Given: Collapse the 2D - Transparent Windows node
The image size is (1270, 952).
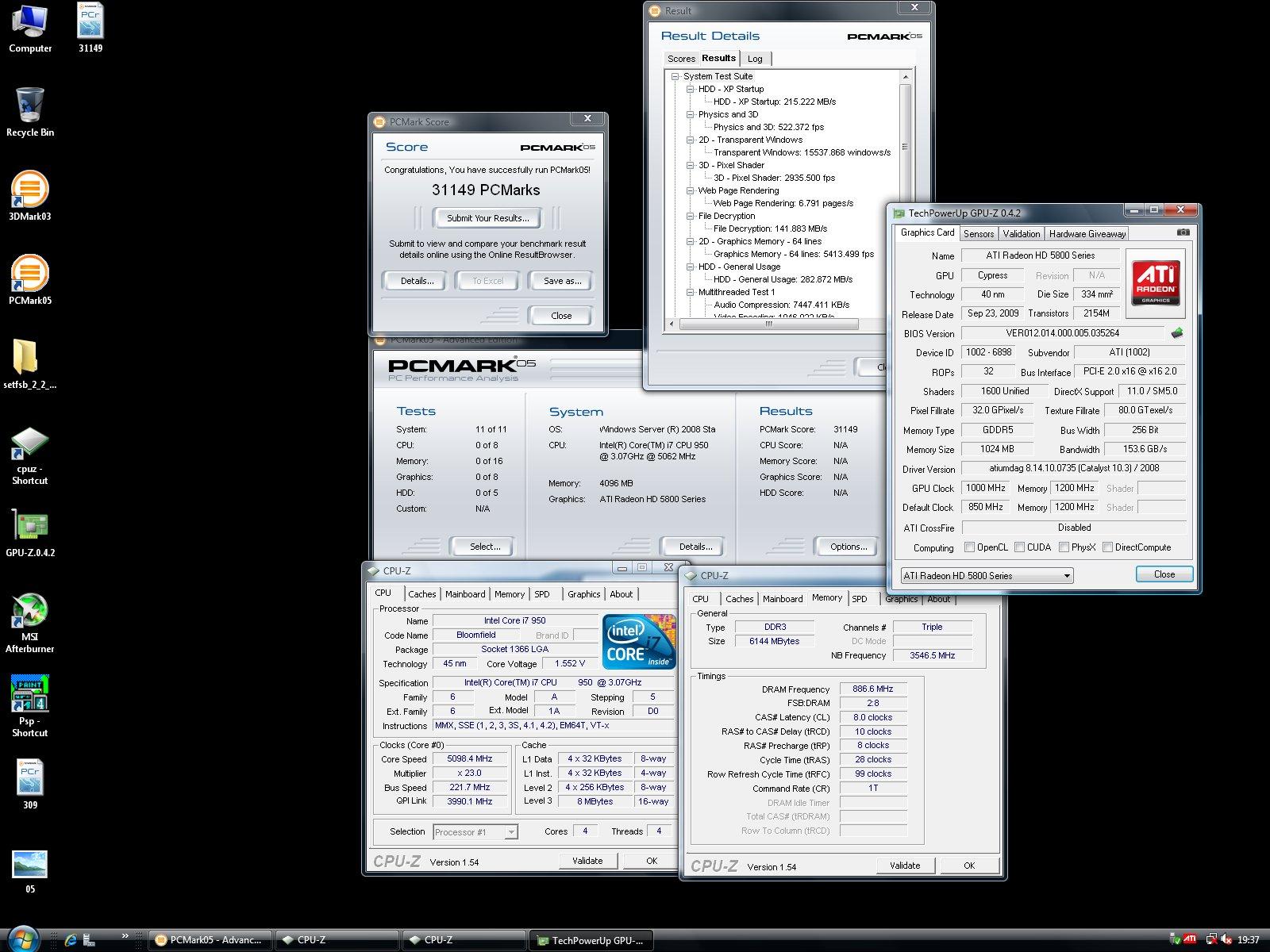Looking at the screenshot, I should [x=691, y=140].
